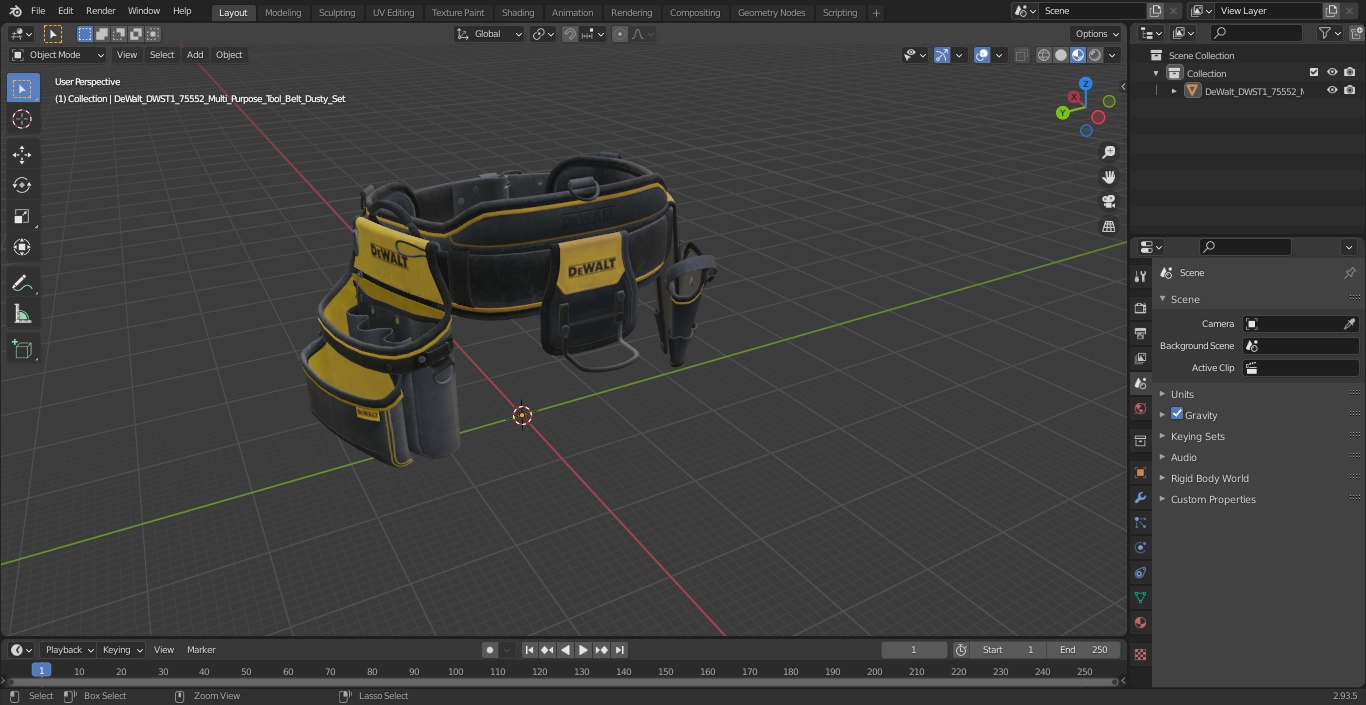Switch to the UV Editing workspace tab
The width and height of the screenshot is (1366, 705).
click(393, 13)
